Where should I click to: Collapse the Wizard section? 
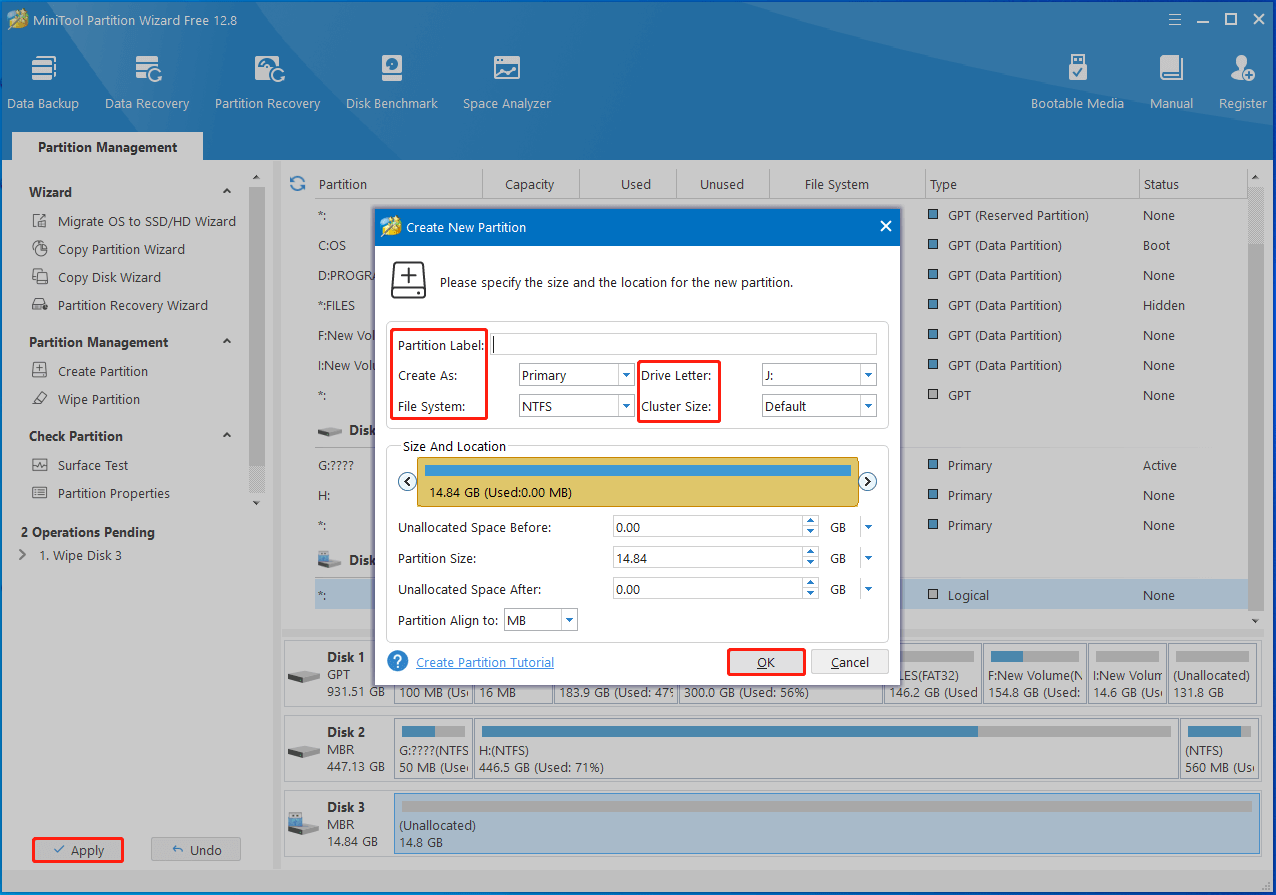227,192
